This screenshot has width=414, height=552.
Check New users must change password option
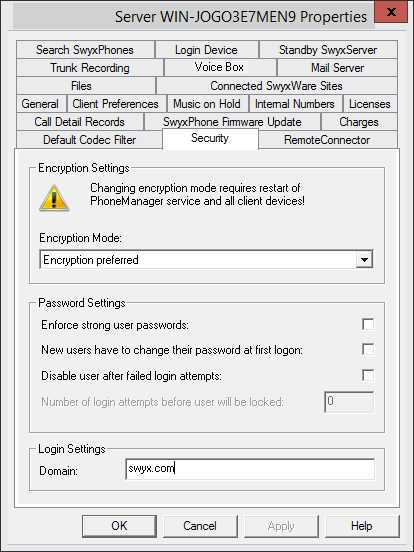(368, 350)
